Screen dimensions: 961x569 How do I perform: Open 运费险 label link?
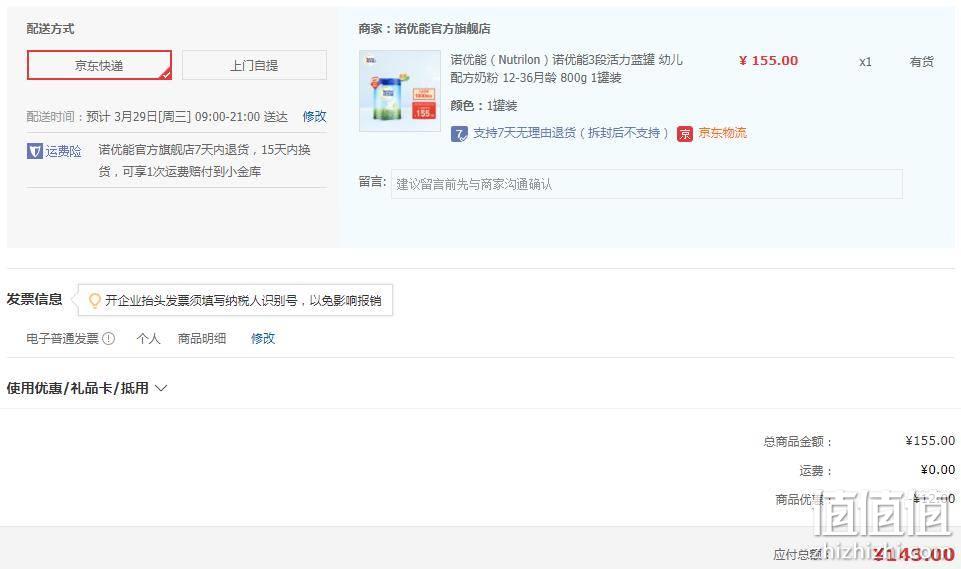tap(63, 151)
